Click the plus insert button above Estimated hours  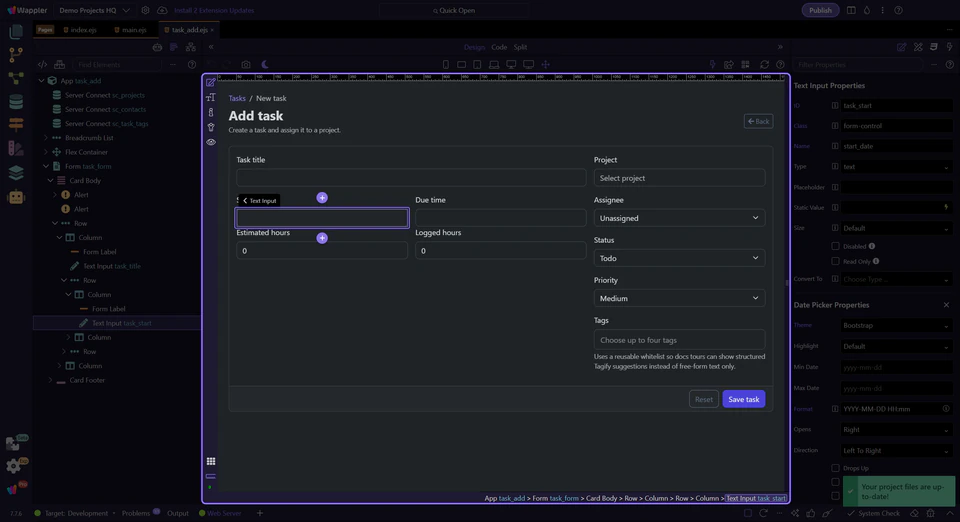tap(322, 238)
